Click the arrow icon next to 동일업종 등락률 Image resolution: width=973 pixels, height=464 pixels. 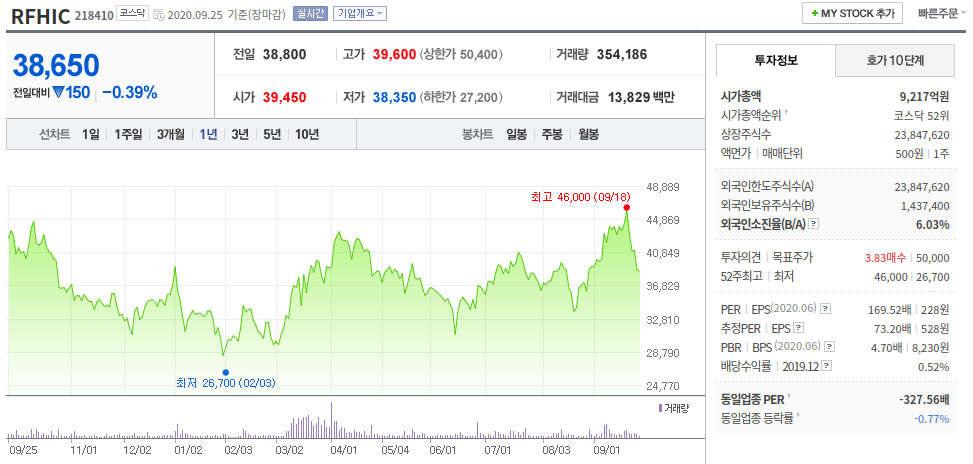point(797,416)
